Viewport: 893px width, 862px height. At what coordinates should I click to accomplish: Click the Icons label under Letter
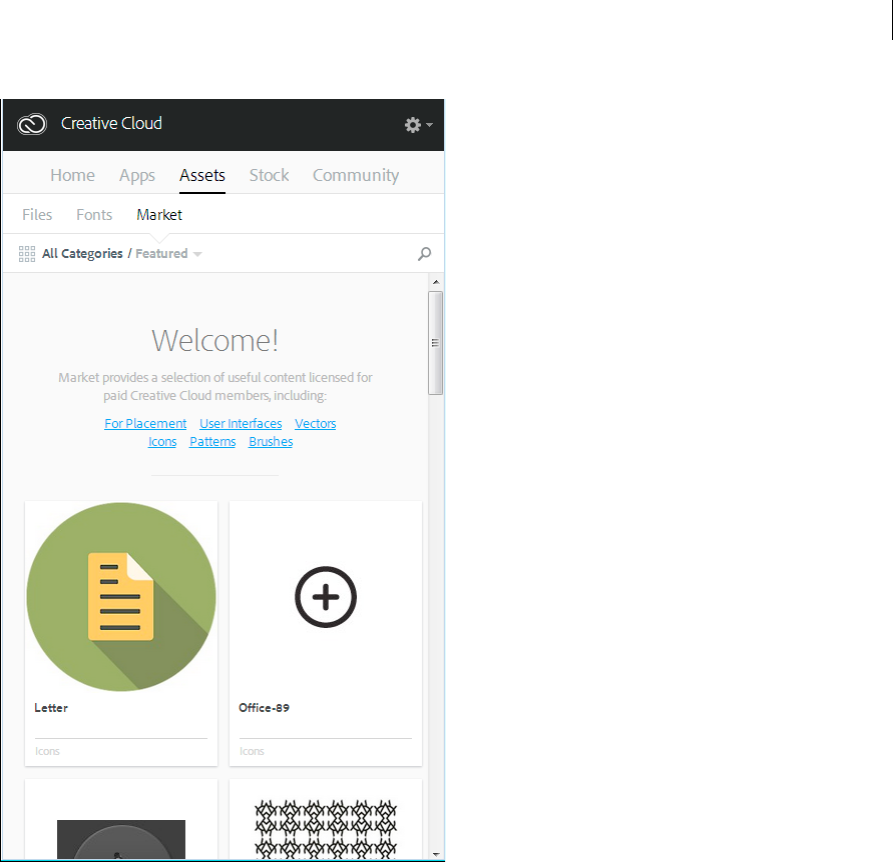click(x=47, y=751)
